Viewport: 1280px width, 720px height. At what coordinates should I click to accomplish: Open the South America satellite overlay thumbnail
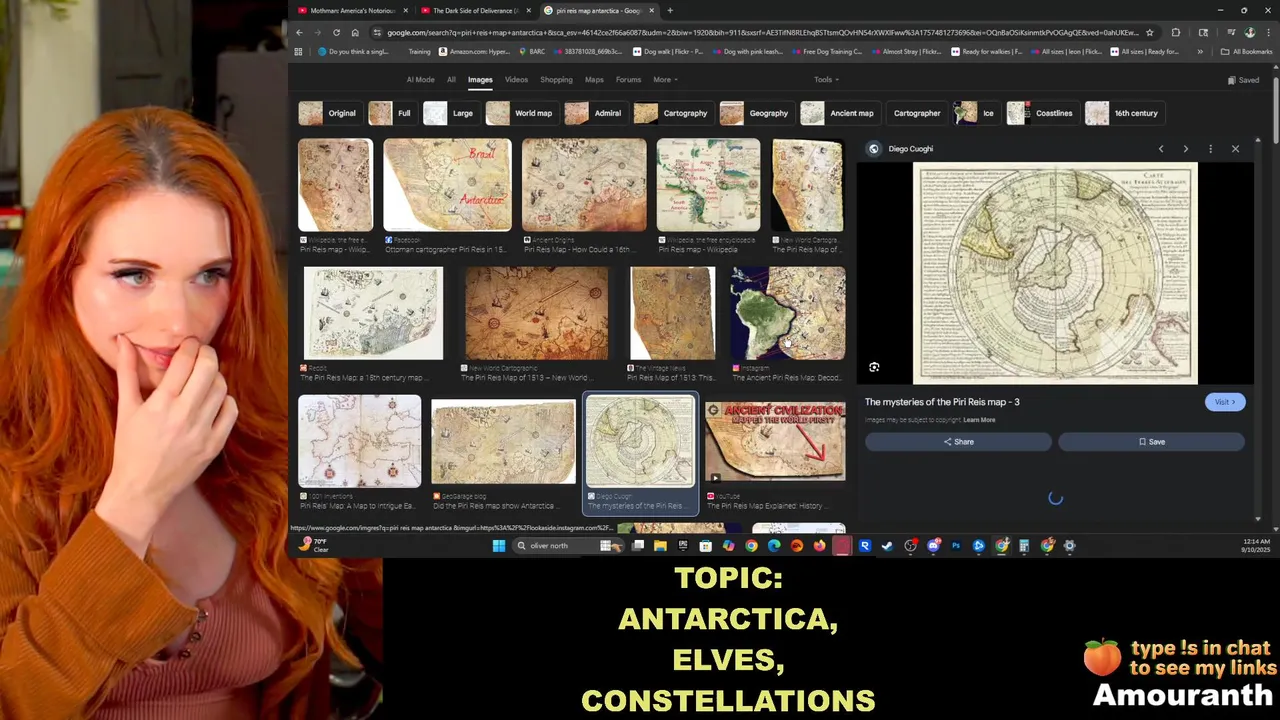[788, 313]
